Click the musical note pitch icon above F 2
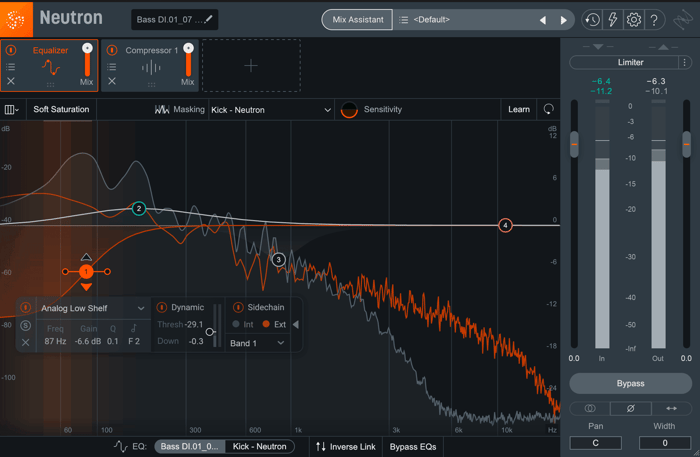Image resolution: width=700 pixels, height=457 pixels. coord(134,328)
